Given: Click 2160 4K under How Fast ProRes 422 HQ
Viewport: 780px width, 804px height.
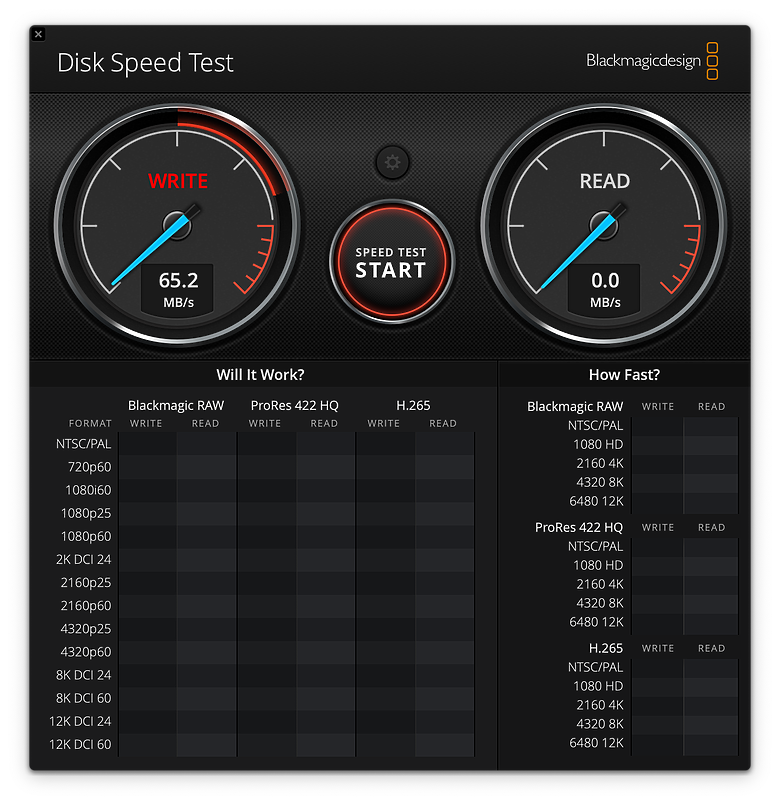Looking at the screenshot, I should 599,584.
